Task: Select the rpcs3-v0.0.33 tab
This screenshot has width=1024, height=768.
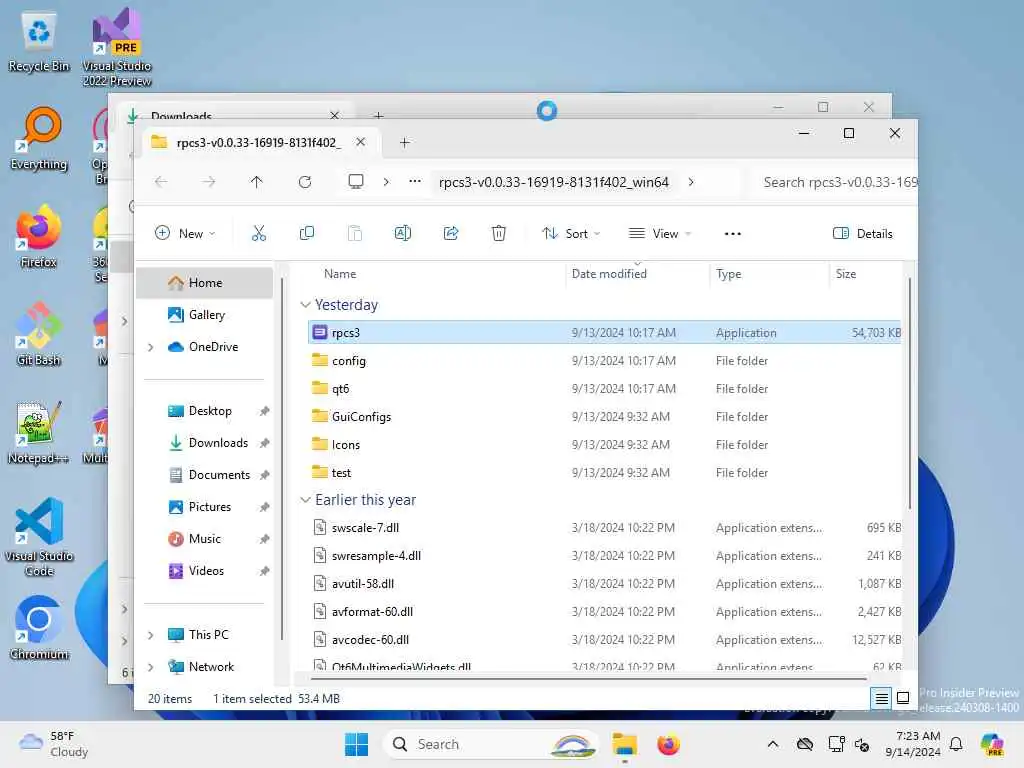Action: pyautogui.click(x=258, y=142)
